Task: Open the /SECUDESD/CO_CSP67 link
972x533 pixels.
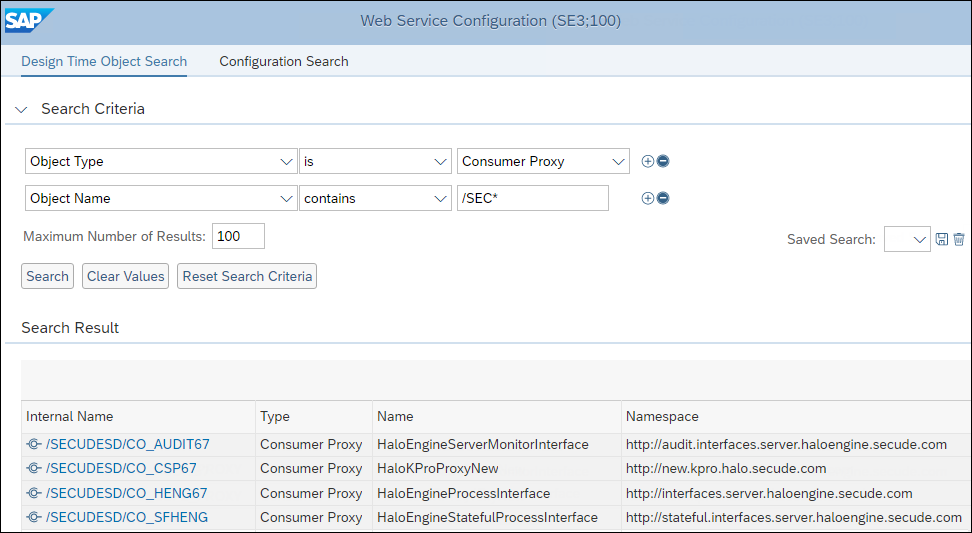Action: click(122, 469)
